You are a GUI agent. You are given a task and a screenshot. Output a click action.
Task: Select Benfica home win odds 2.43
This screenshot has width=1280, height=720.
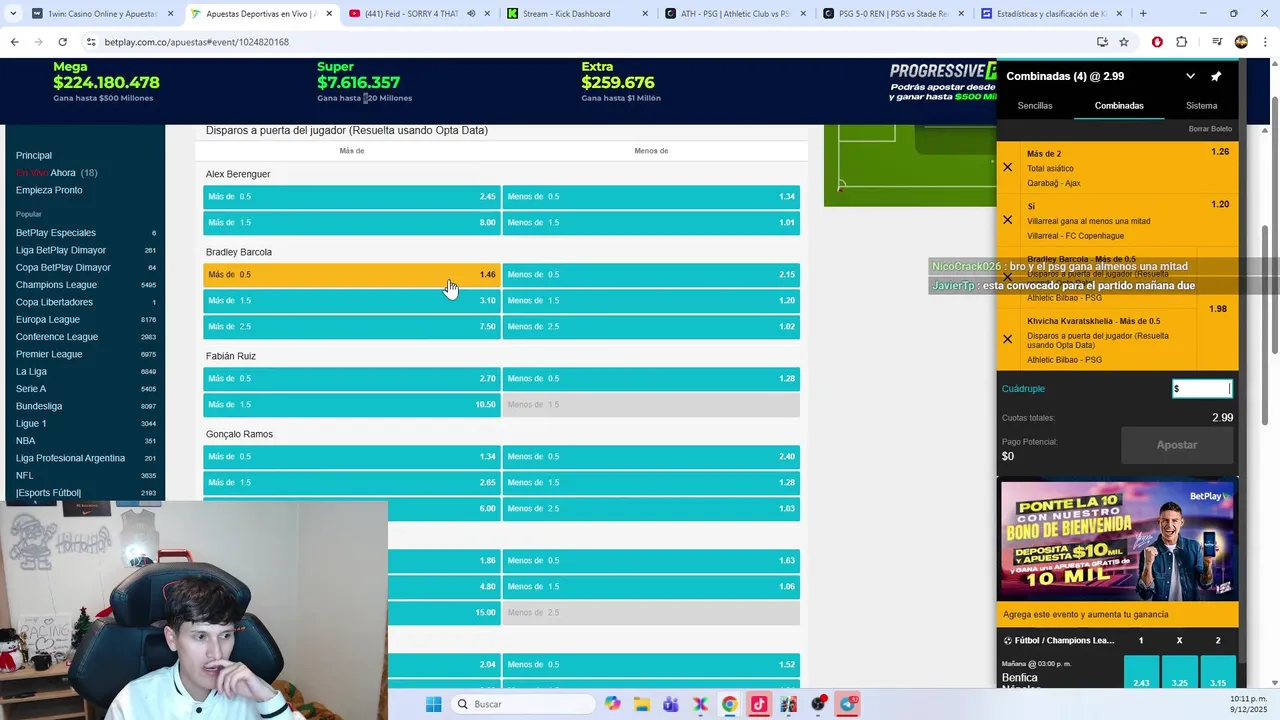click(1141, 674)
